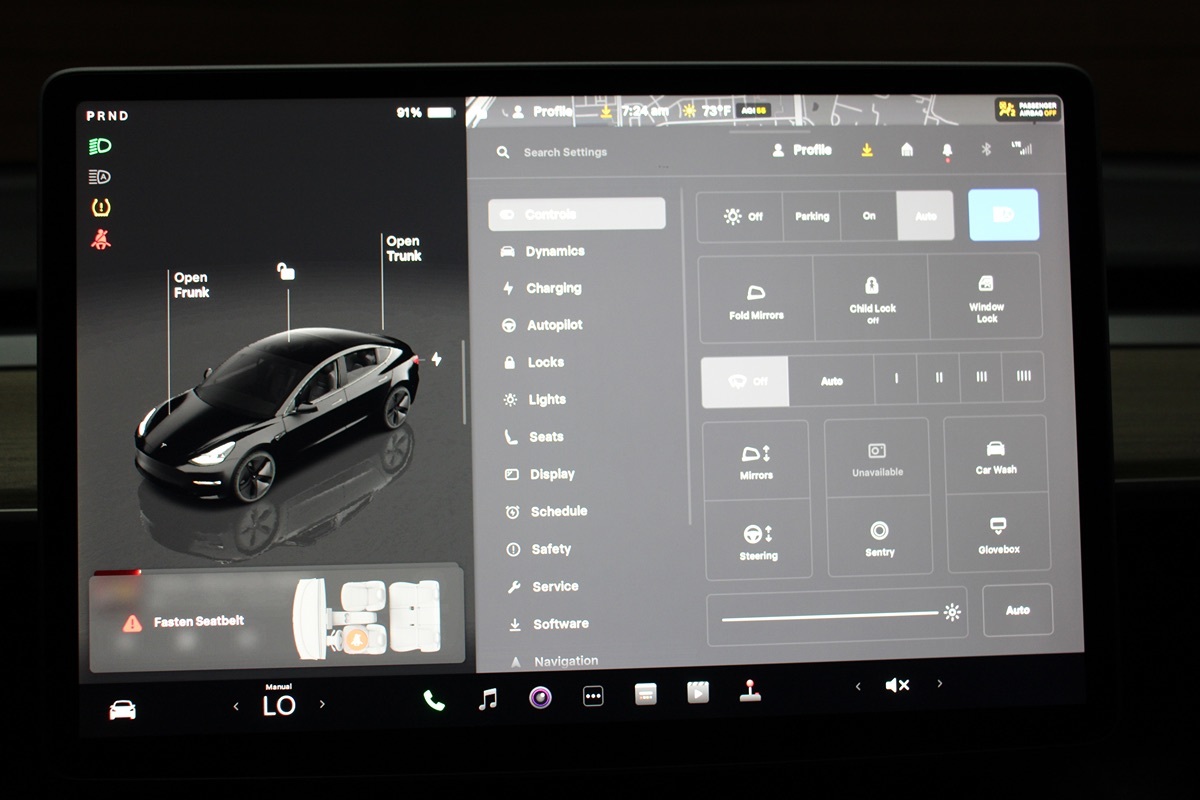Turn on Sentry mode
1200x800 pixels.
[x=879, y=537]
